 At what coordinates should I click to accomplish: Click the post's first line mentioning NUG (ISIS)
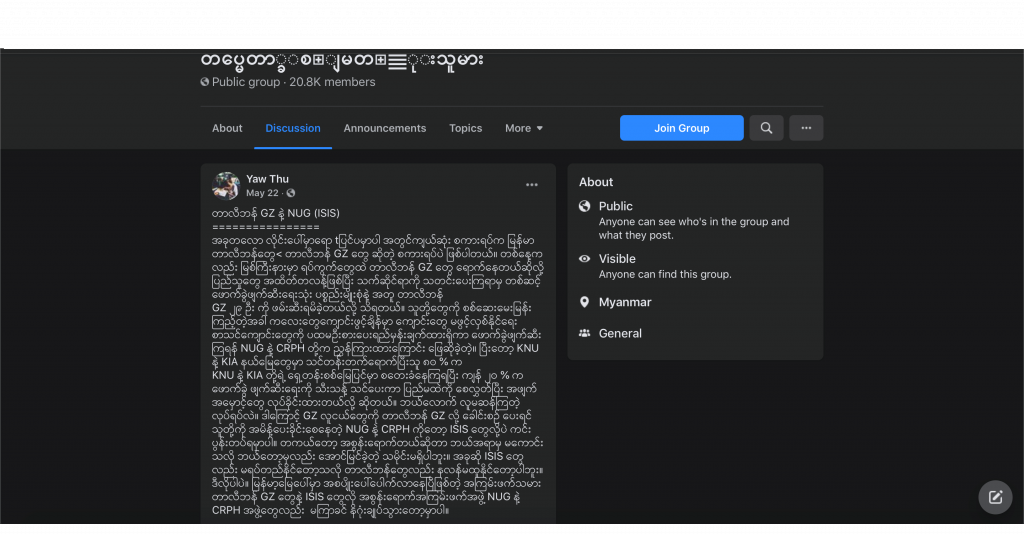276,213
